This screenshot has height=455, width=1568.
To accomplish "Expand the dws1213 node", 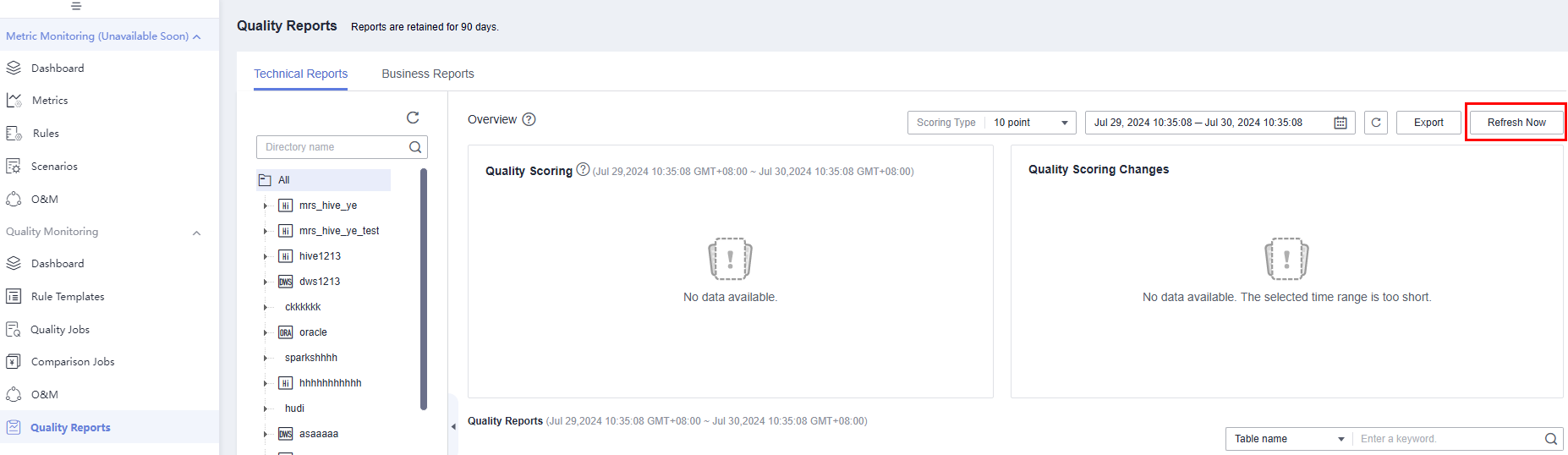I will click(265, 282).
